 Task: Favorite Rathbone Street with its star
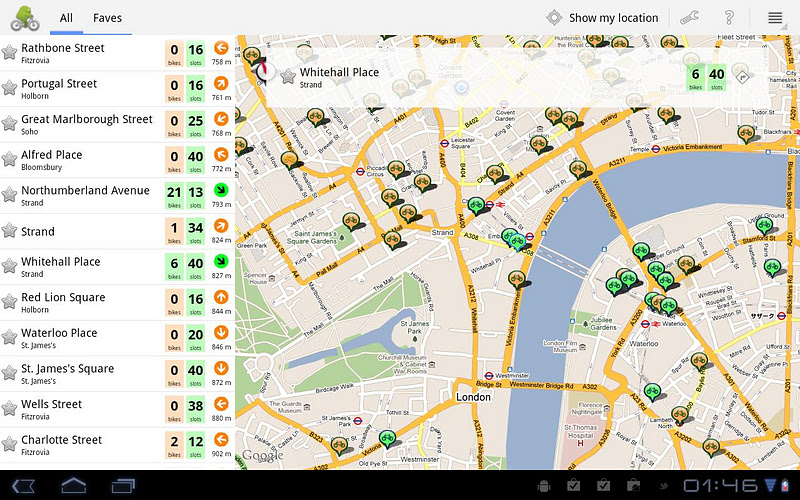9,52
